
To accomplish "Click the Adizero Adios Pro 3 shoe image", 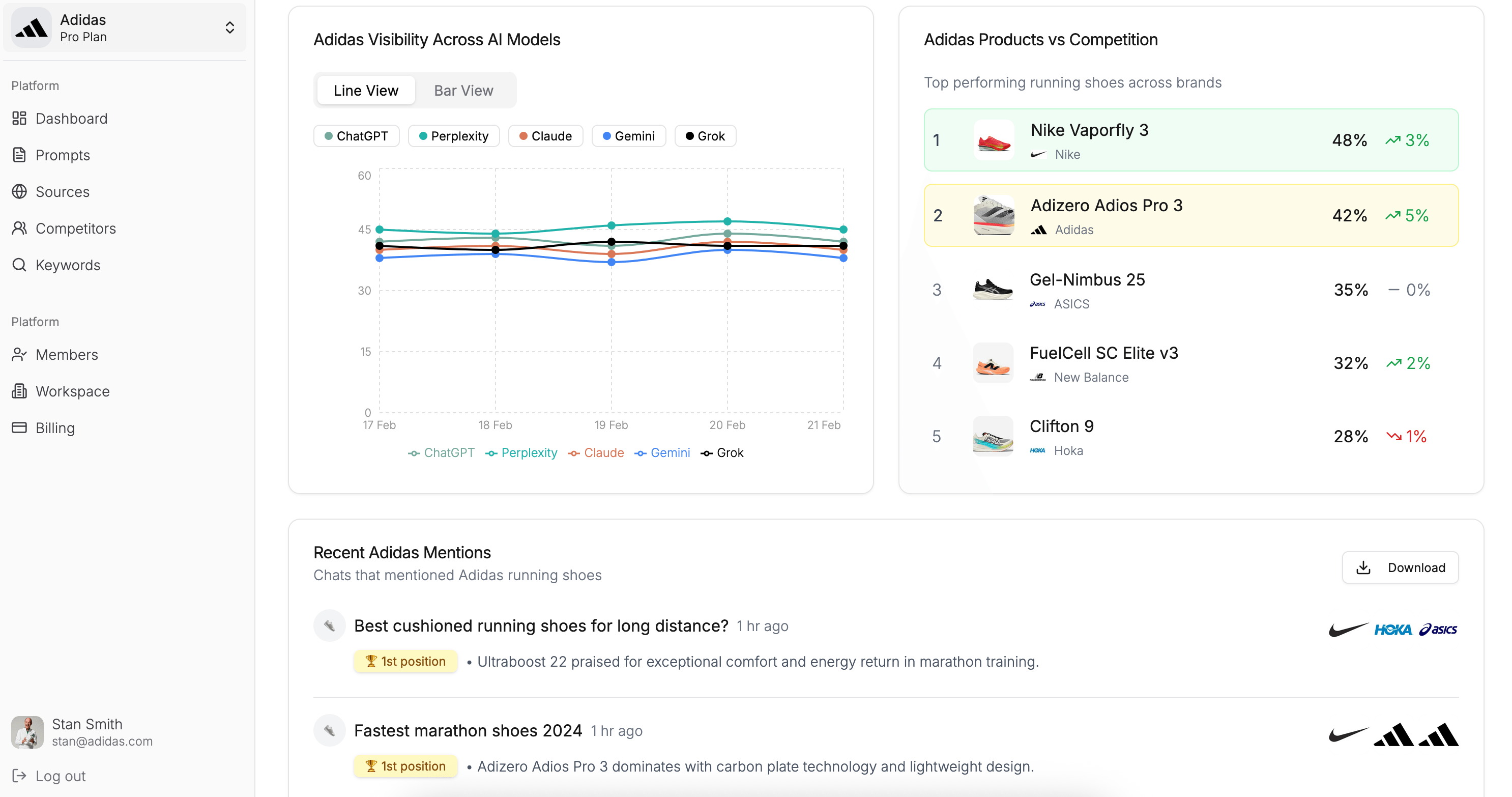I will tap(993, 215).
